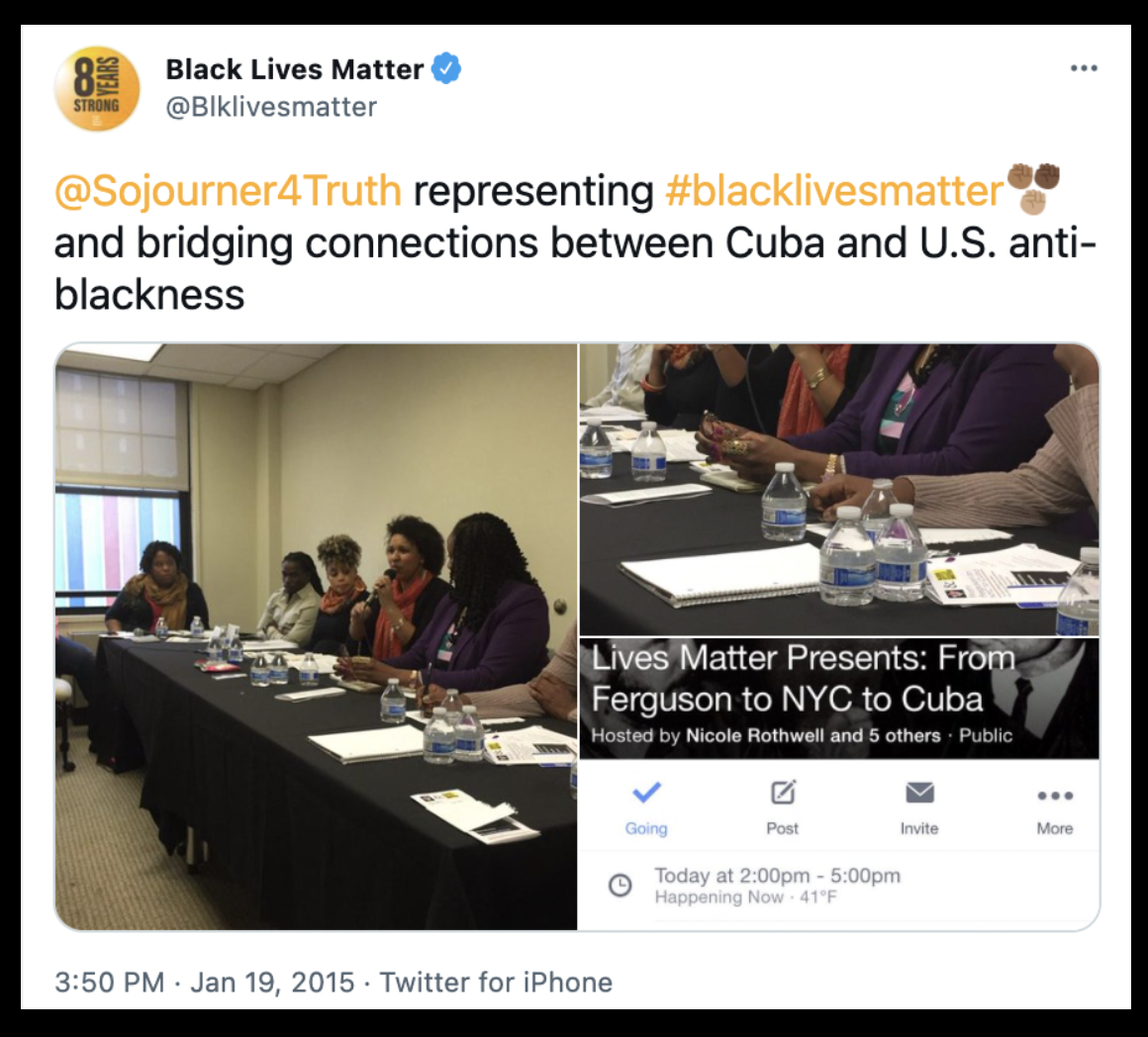Click the Invite envelope icon
This screenshot has height=1037, width=1148.
[919, 792]
